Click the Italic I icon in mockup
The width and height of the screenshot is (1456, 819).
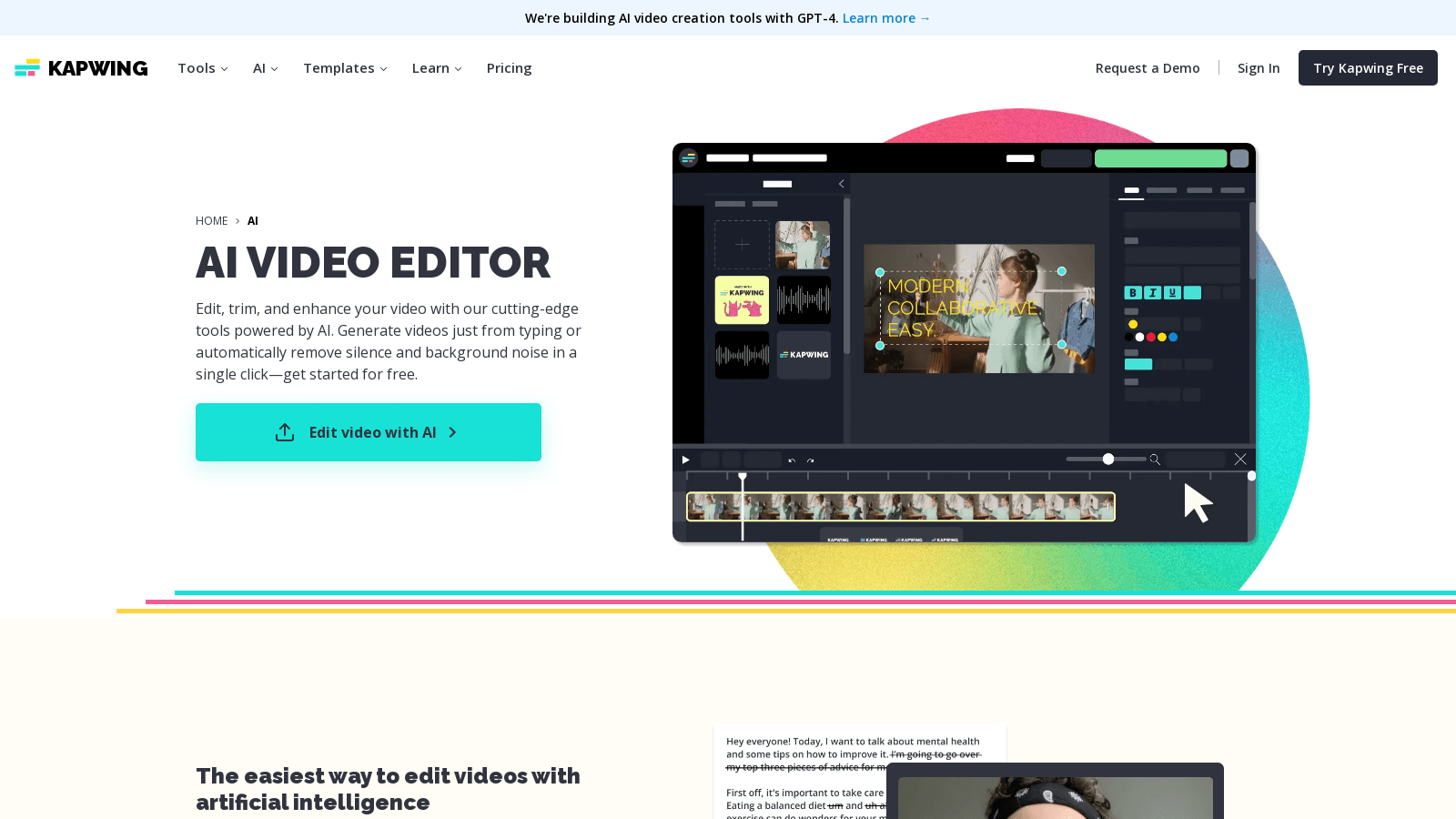tap(1153, 293)
